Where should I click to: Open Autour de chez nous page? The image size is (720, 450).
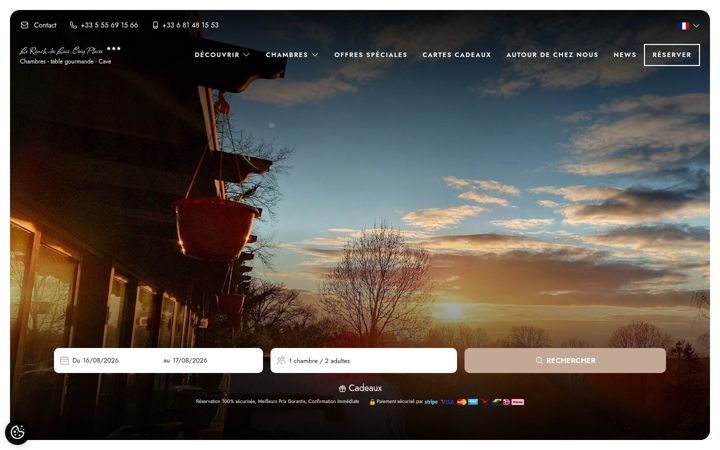[x=552, y=55]
